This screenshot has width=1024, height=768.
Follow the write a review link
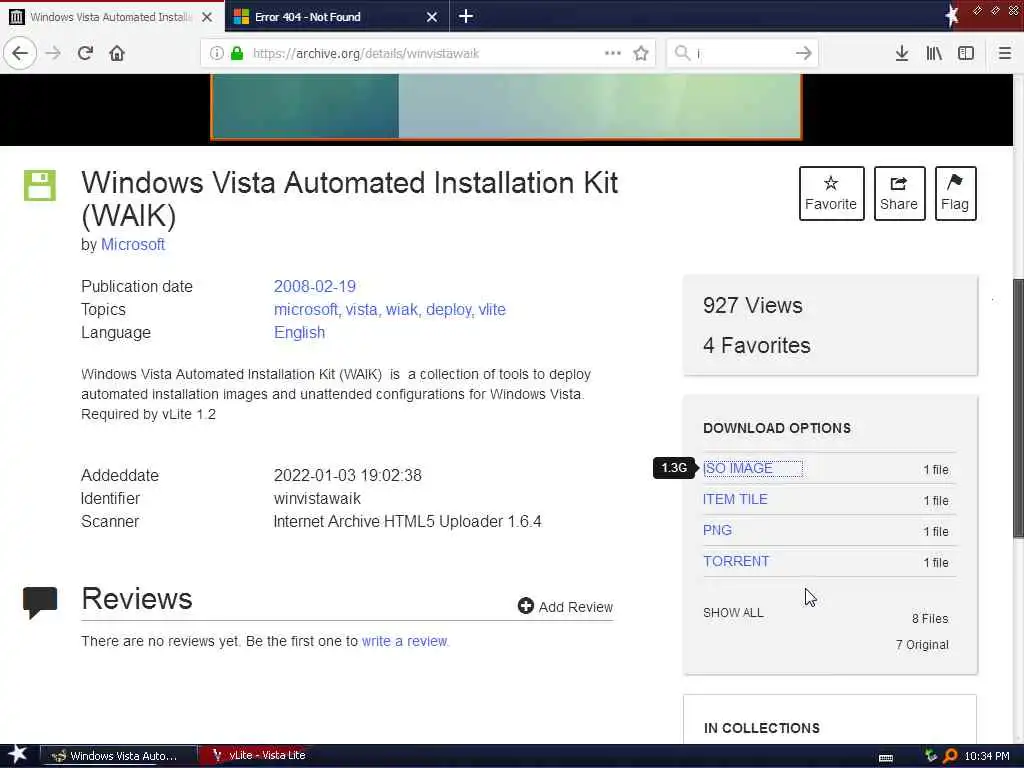tap(404, 641)
